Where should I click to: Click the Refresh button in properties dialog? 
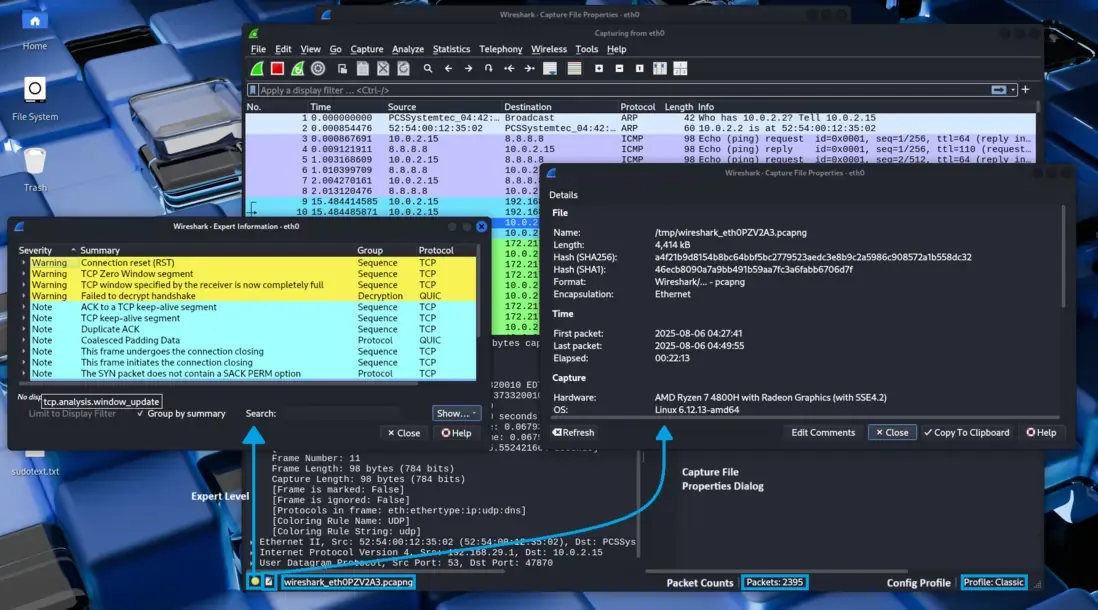[x=574, y=433]
